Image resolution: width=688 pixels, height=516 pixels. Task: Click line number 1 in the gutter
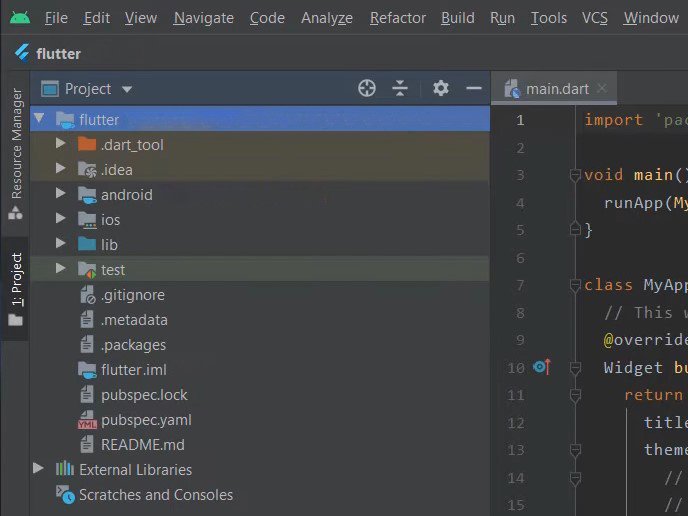(x=520, y=120)
